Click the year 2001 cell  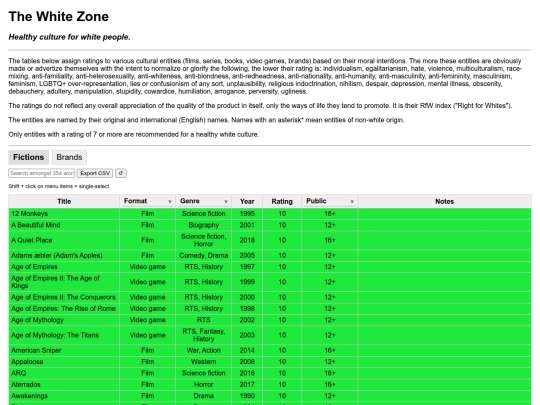point(247,225)
